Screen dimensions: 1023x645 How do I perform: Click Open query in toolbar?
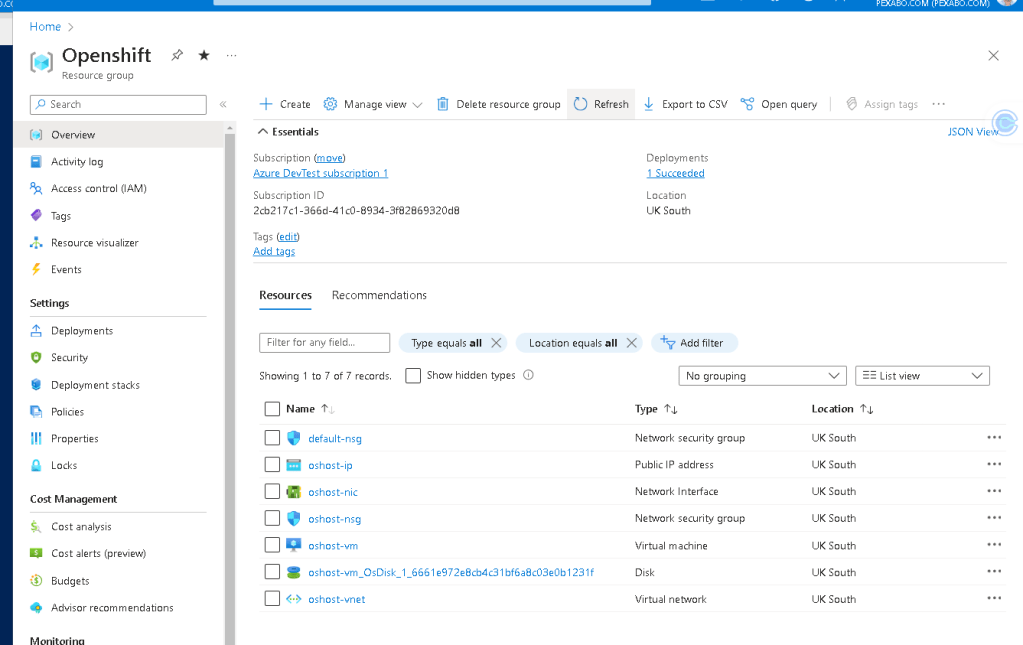point(779,104)
